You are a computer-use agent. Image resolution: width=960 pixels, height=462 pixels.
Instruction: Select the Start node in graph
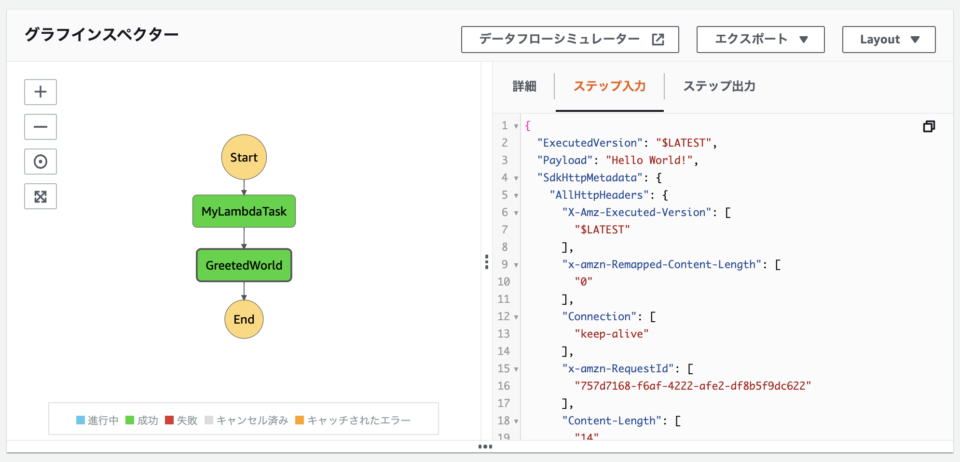244,157
